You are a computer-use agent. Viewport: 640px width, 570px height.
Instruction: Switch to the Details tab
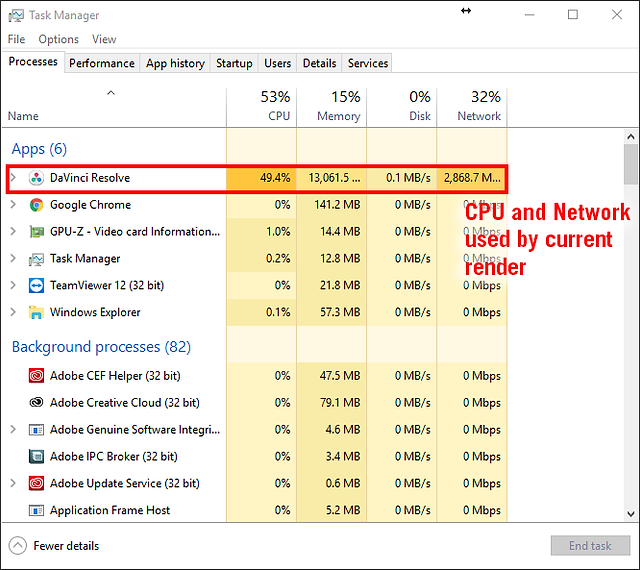pyautogui.click(x=320, y=63)
